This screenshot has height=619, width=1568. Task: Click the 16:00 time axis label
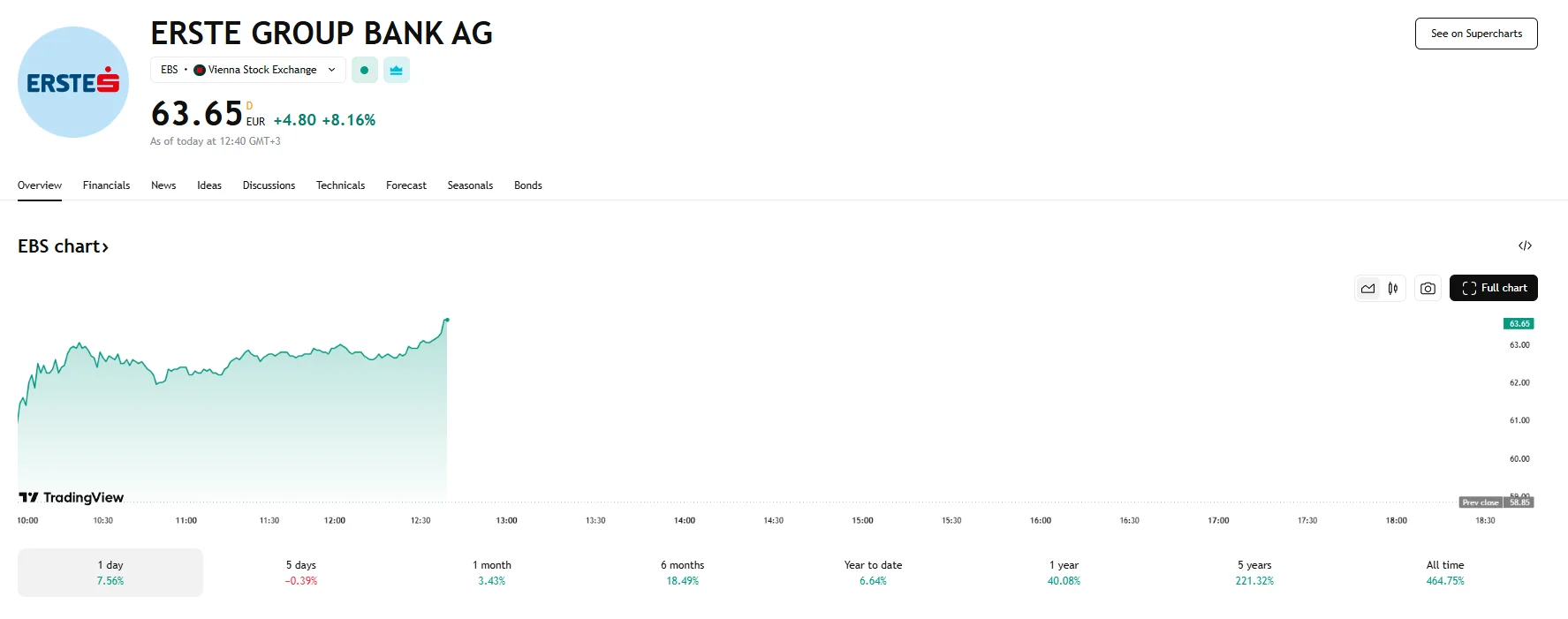[x=1041, y=521]
